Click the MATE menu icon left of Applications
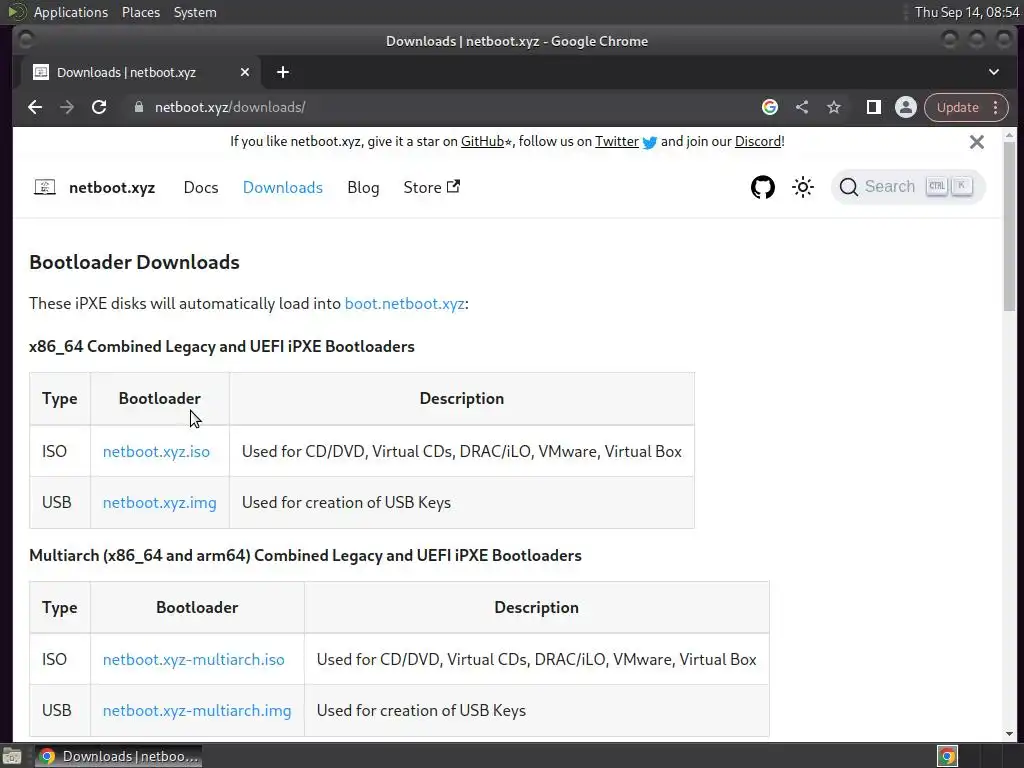The image size is (1024, 768). coord(17,12)
